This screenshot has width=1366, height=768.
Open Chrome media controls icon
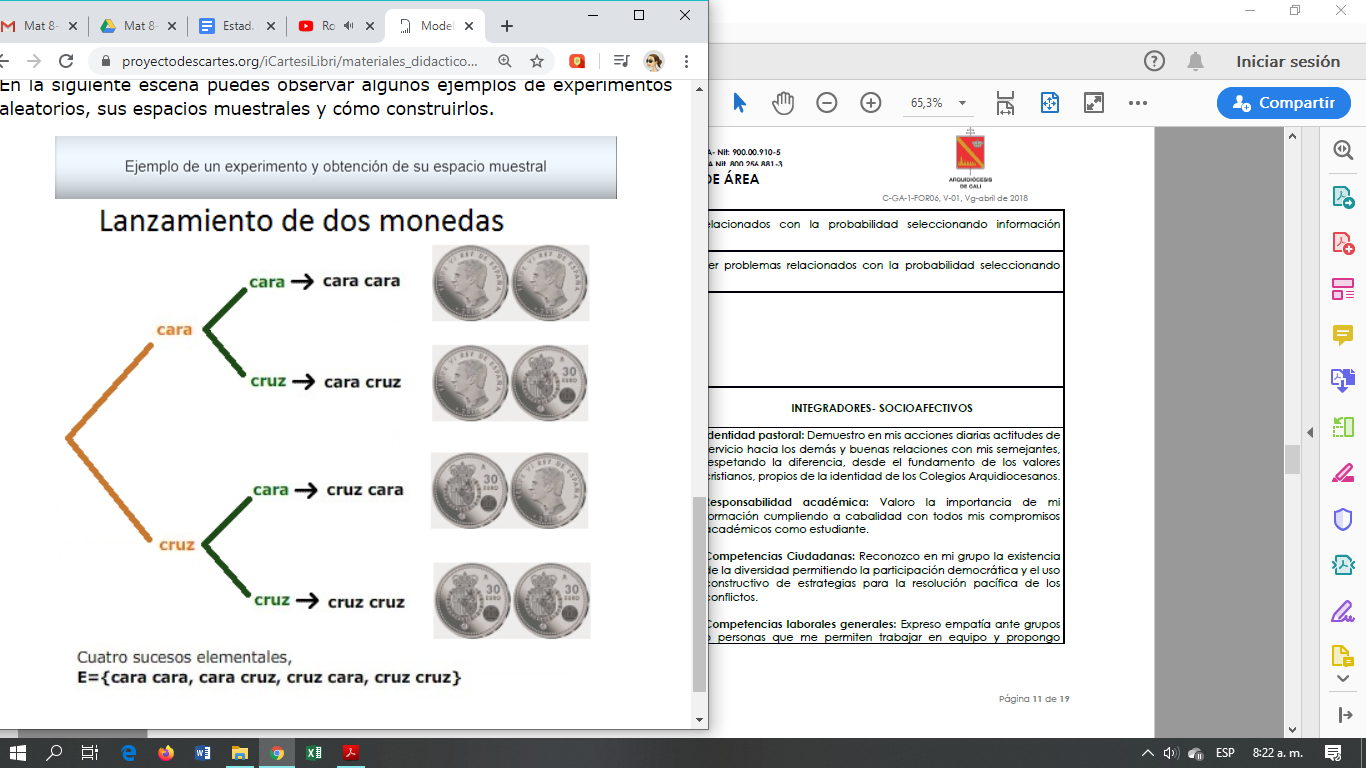pos(621,61)
